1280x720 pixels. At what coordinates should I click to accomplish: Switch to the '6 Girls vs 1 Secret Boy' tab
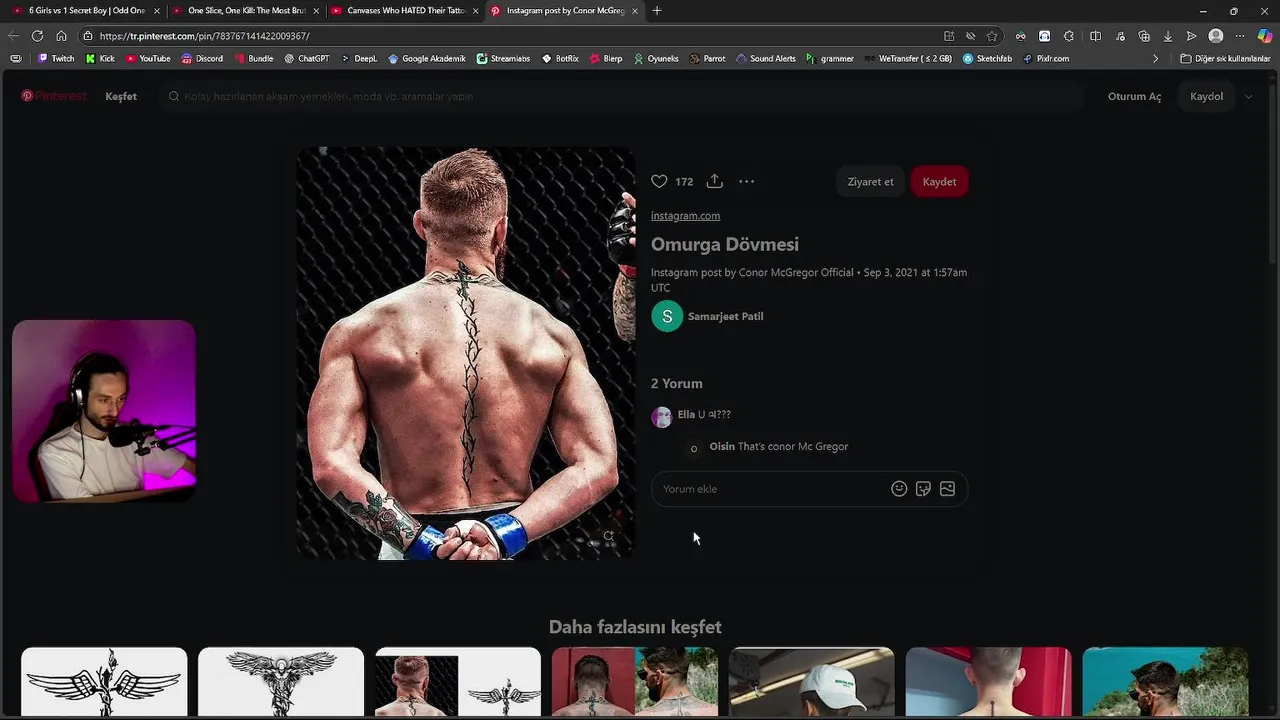[86, 11]
